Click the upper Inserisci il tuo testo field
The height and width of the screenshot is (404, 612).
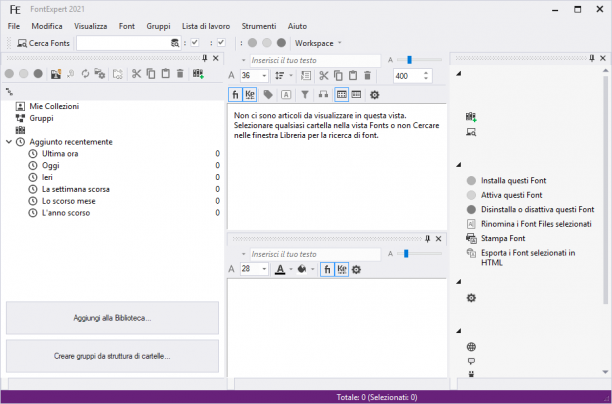(x=315, y=61)
